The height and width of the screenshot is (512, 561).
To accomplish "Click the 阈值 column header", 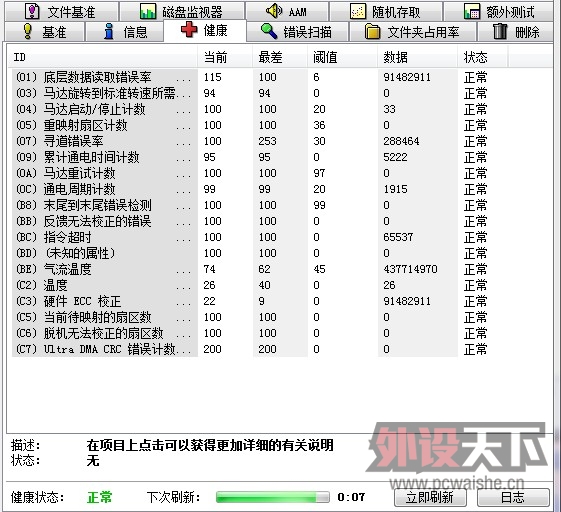I will click(x=342, y=57).
